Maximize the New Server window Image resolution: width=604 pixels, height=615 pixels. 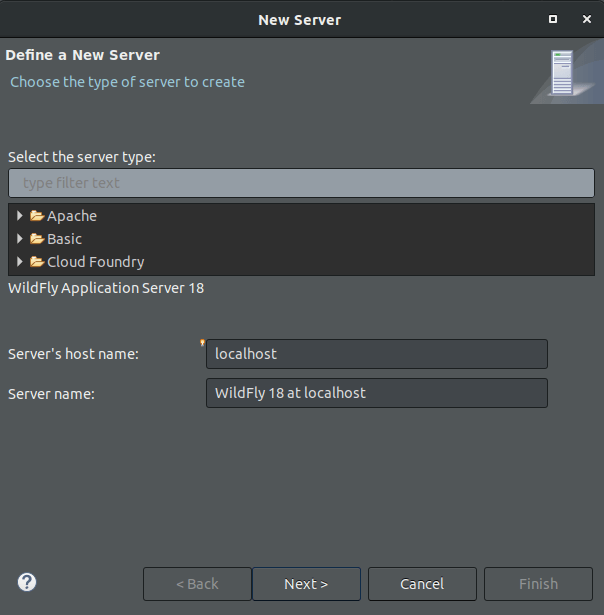pos(553,19)
